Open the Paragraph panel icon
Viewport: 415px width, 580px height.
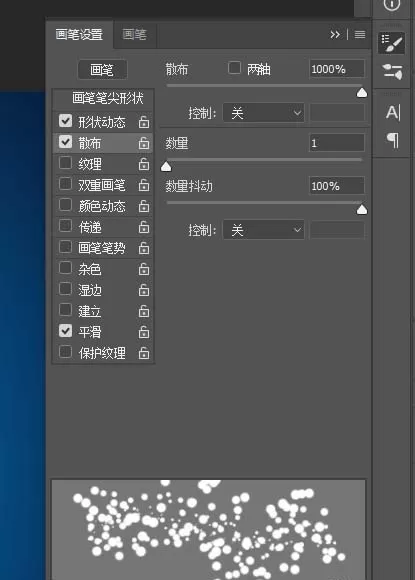(393, 140)
